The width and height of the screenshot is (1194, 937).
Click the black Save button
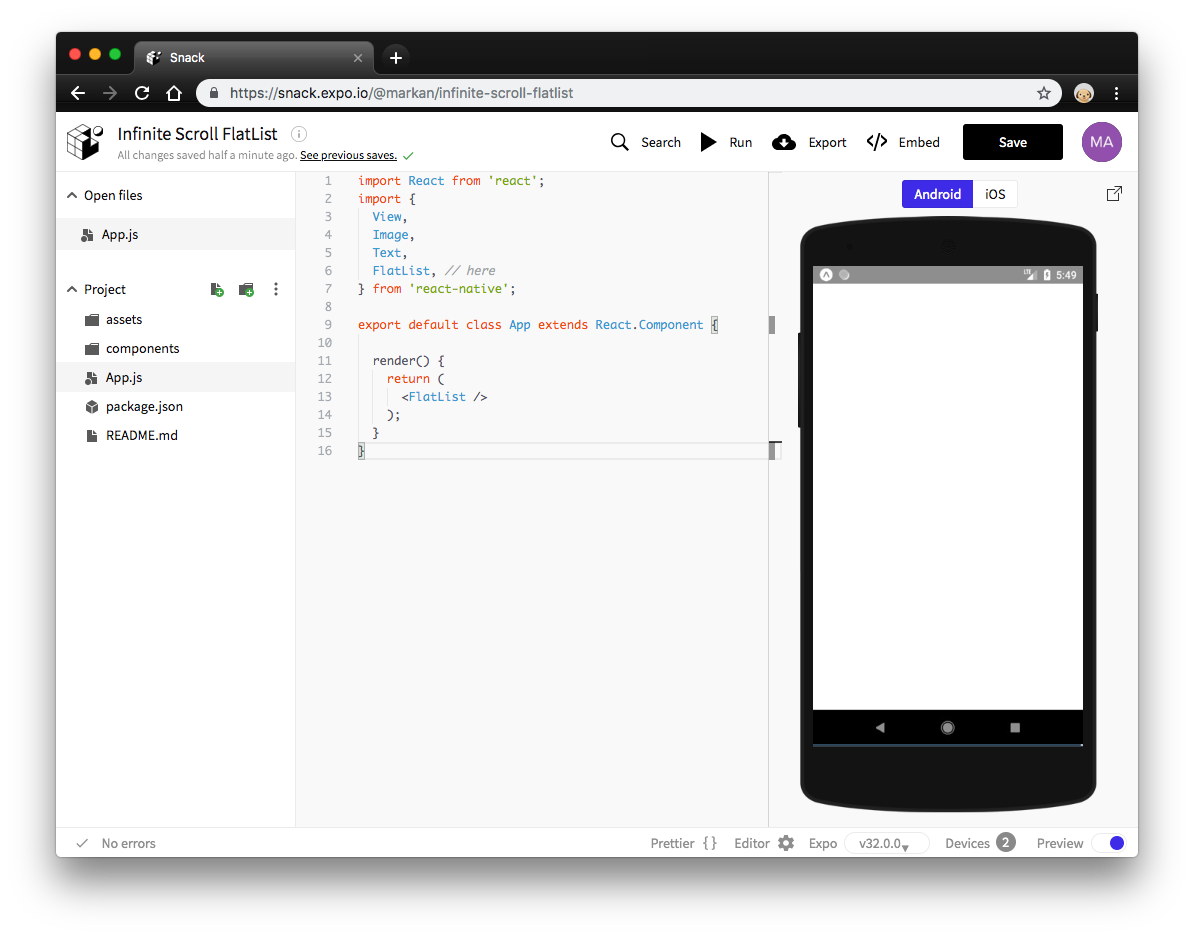(x=1012, y=142)
